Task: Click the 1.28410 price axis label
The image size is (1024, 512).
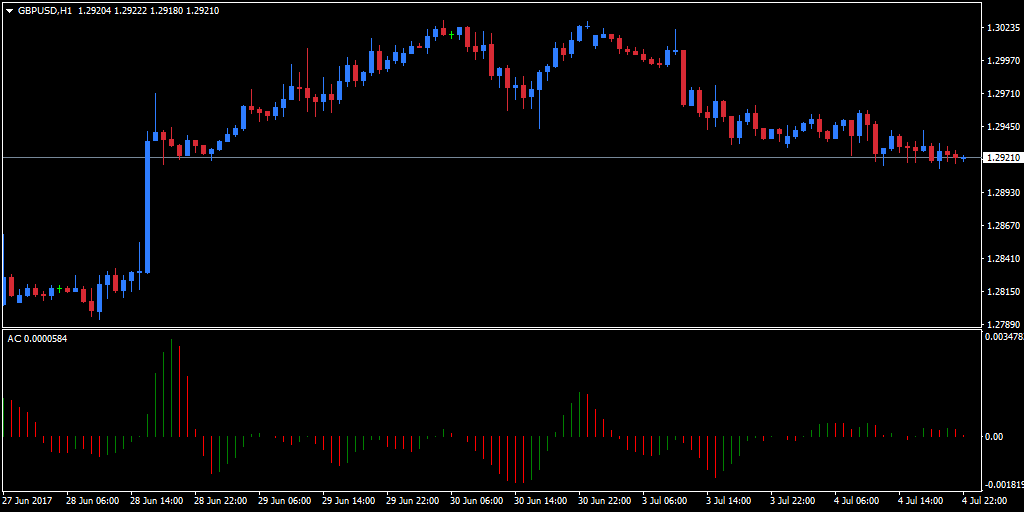Action: (1002, 259)
